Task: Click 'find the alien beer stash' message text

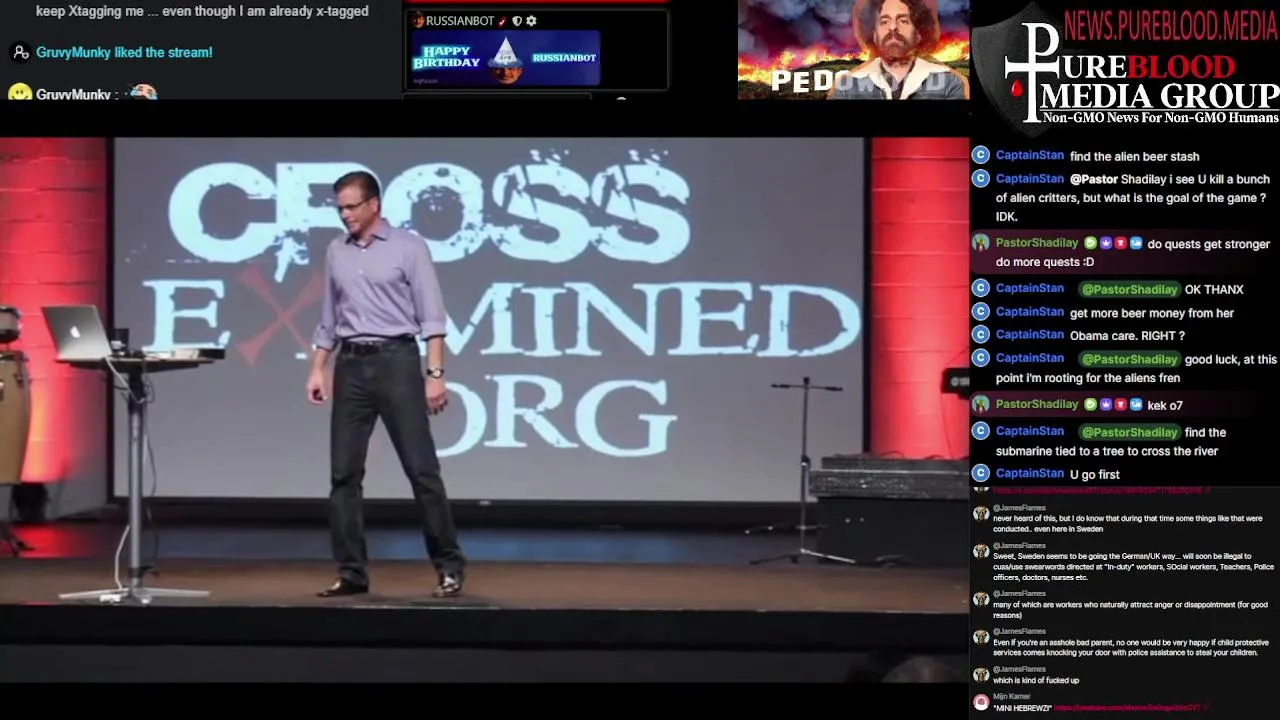Action: coord(1134,156)
